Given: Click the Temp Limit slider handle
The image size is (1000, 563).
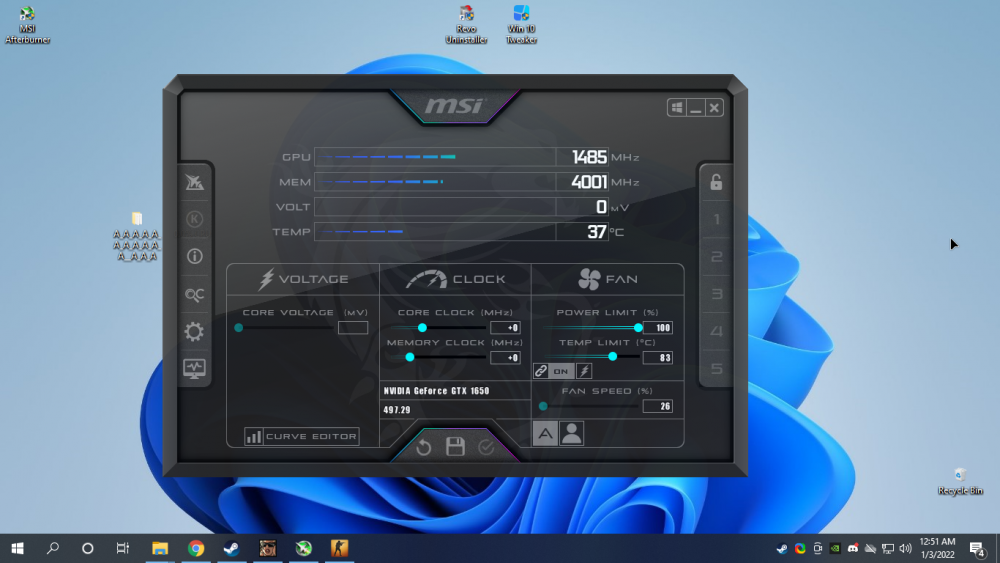Looking at the screenshot, I should coord(612,356).
